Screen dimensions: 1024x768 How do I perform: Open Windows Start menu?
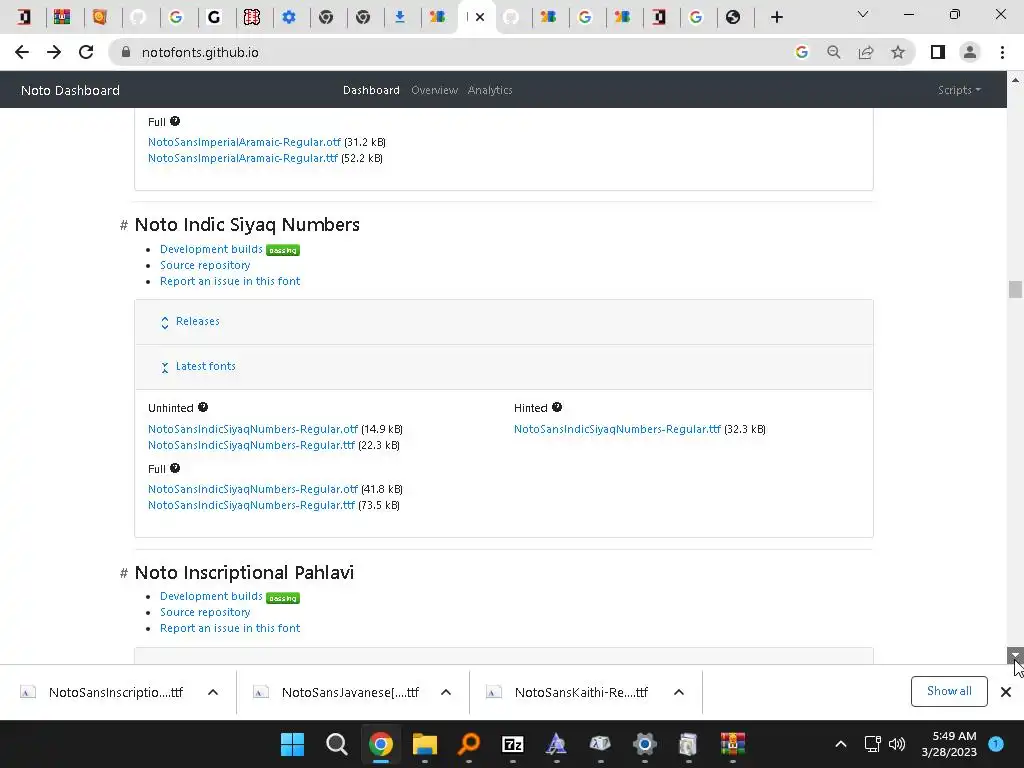(292, 744)
